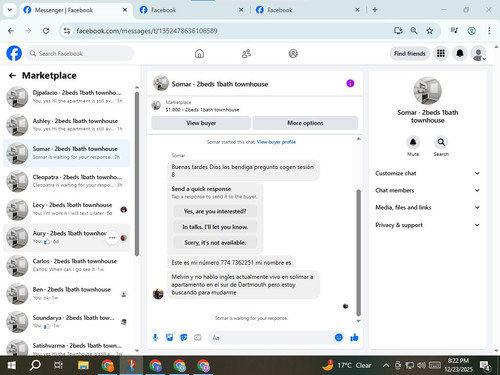Screen dimensions: 500x375
Task: Click the Find friends button
Action: click(x=410, y=53)
